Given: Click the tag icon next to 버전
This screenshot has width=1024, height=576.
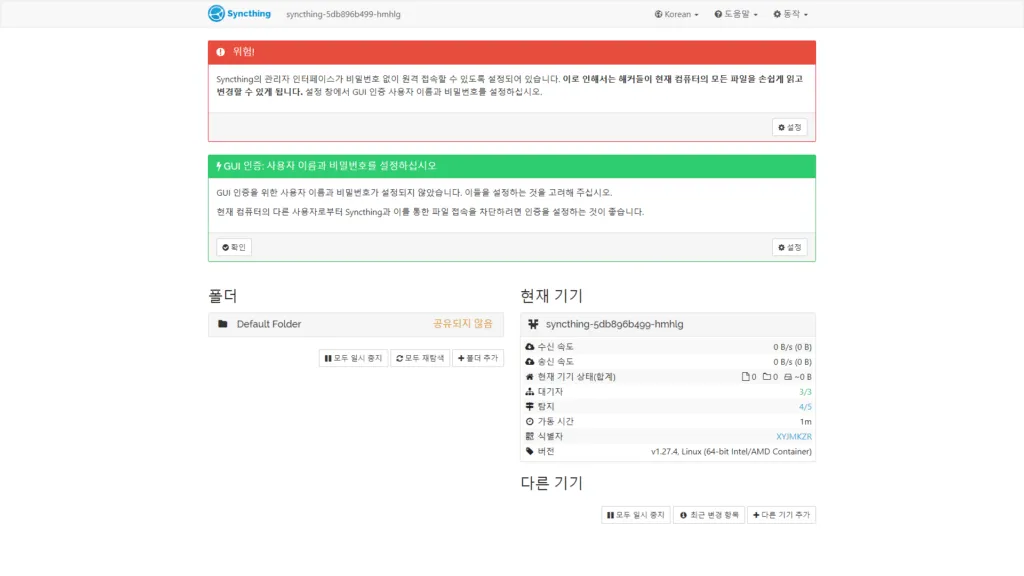Looking at the screenshot, I should click(x=532, y=451).
